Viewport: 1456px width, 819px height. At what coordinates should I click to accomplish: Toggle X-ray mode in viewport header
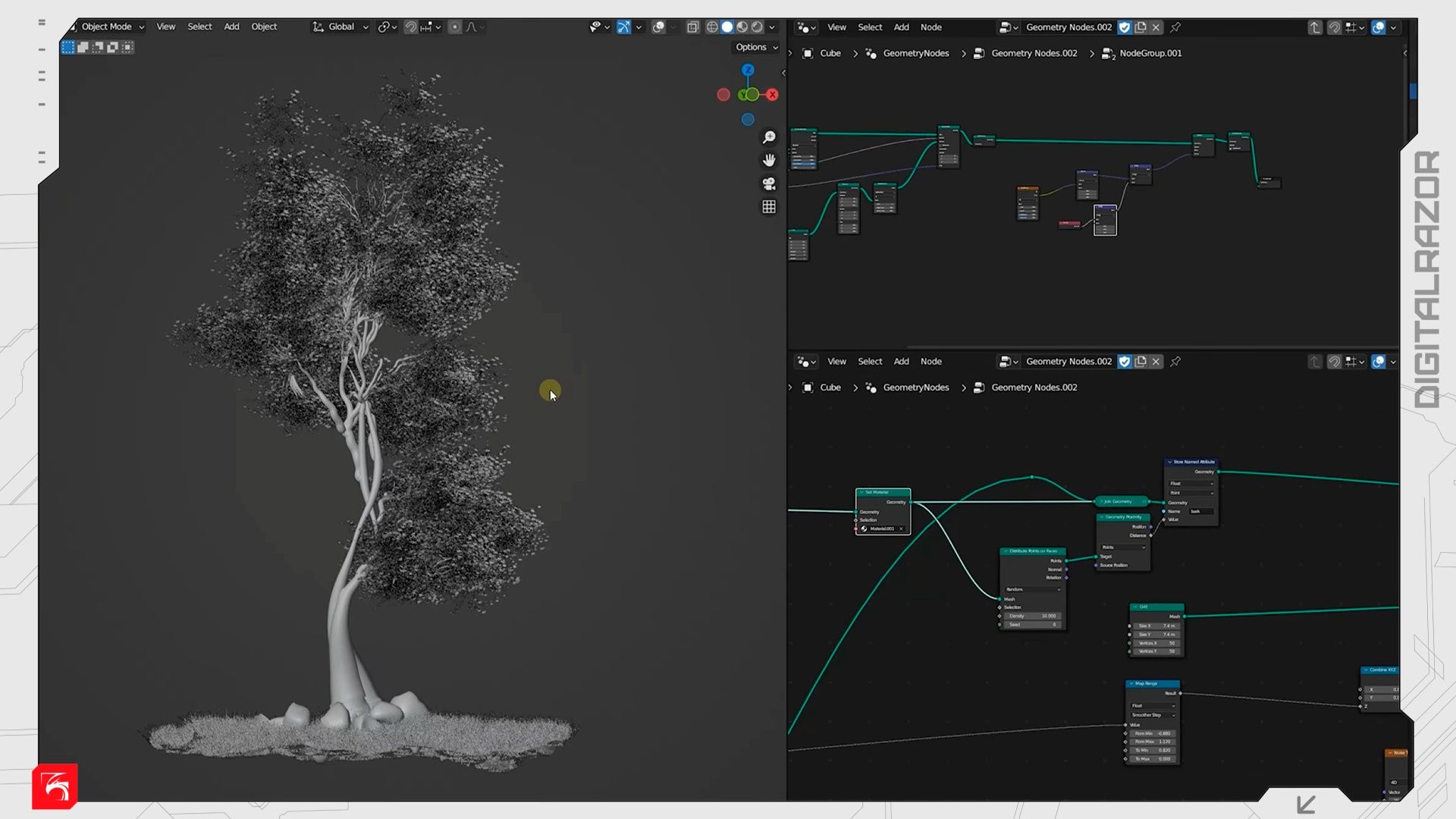[x=692, y=27]
